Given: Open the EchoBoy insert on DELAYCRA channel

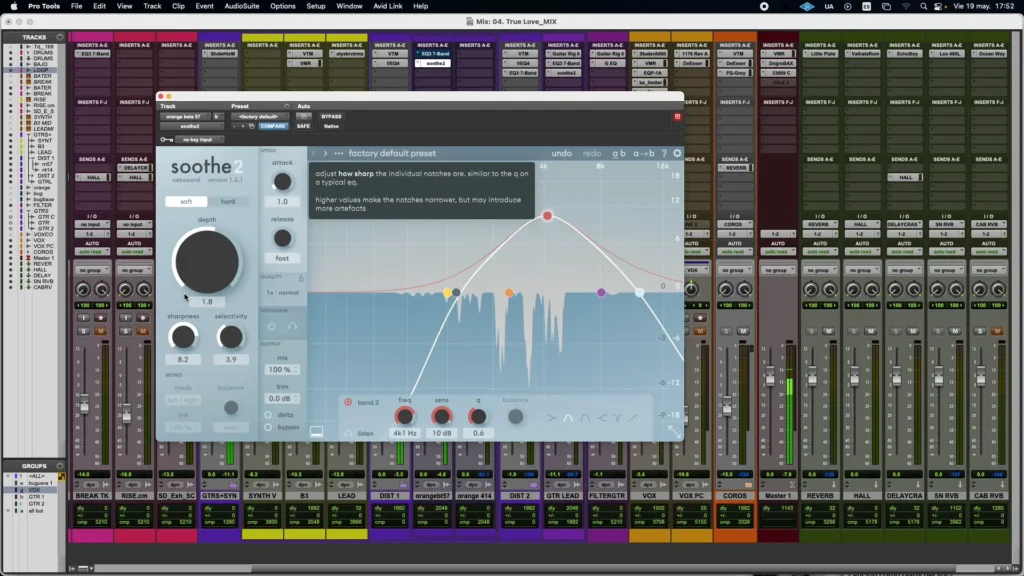Looking at the screenshot, I should [x=904, y=54].
